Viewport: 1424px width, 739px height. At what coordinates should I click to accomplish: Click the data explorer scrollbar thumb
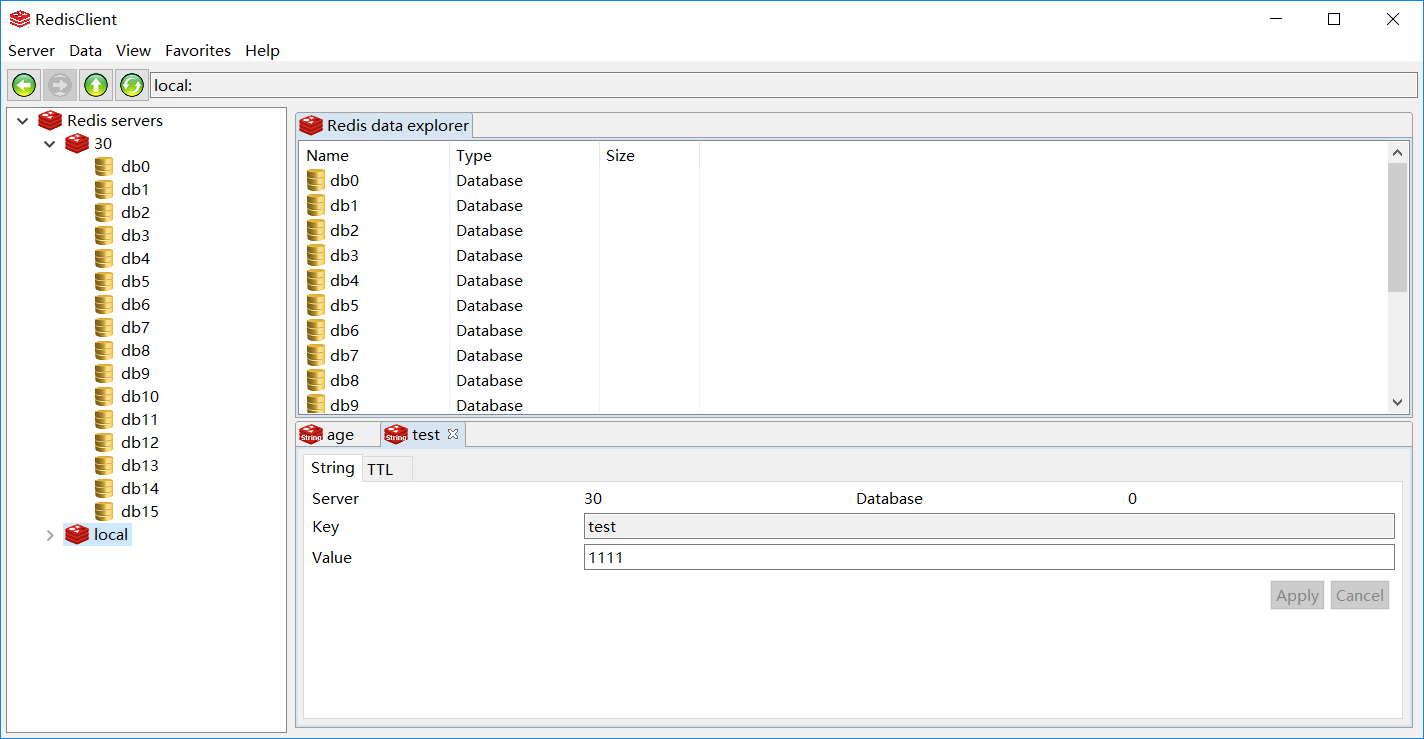[1397, 227]
